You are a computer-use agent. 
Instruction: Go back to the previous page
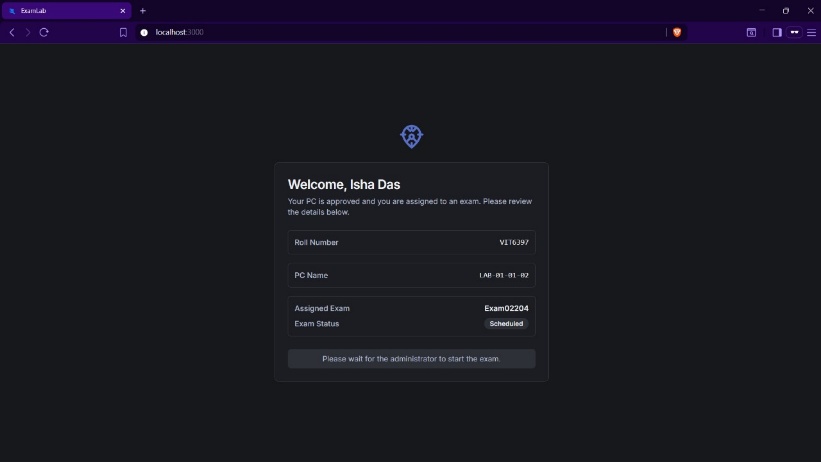(x=12, y=32)
